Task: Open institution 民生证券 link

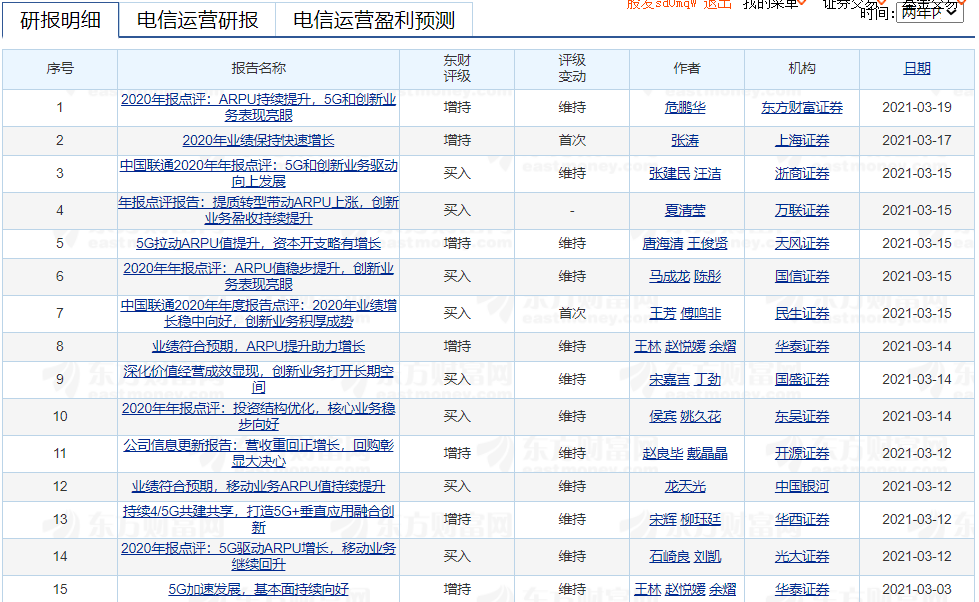Action: (802, 313)
